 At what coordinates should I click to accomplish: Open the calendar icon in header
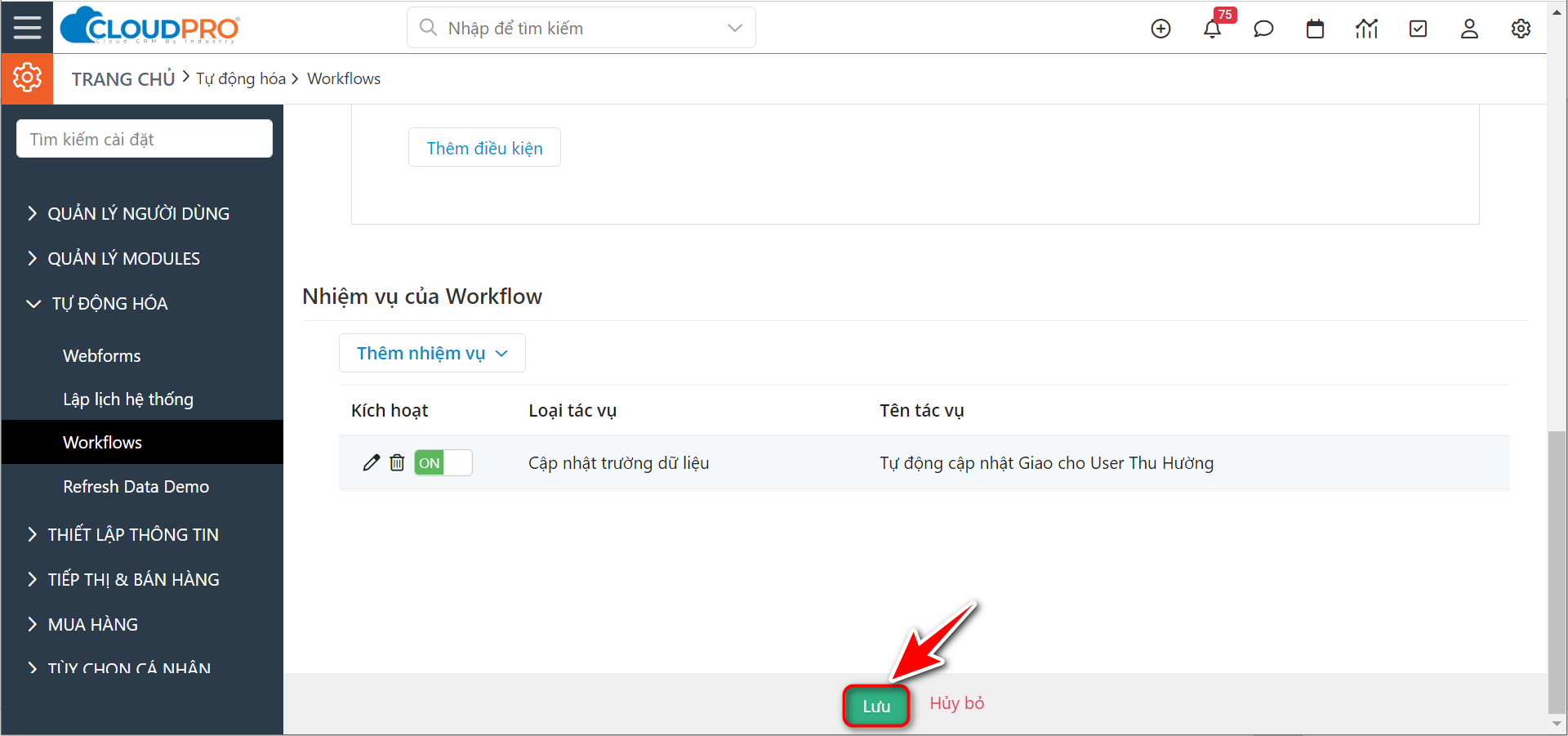pos(1315,29)
